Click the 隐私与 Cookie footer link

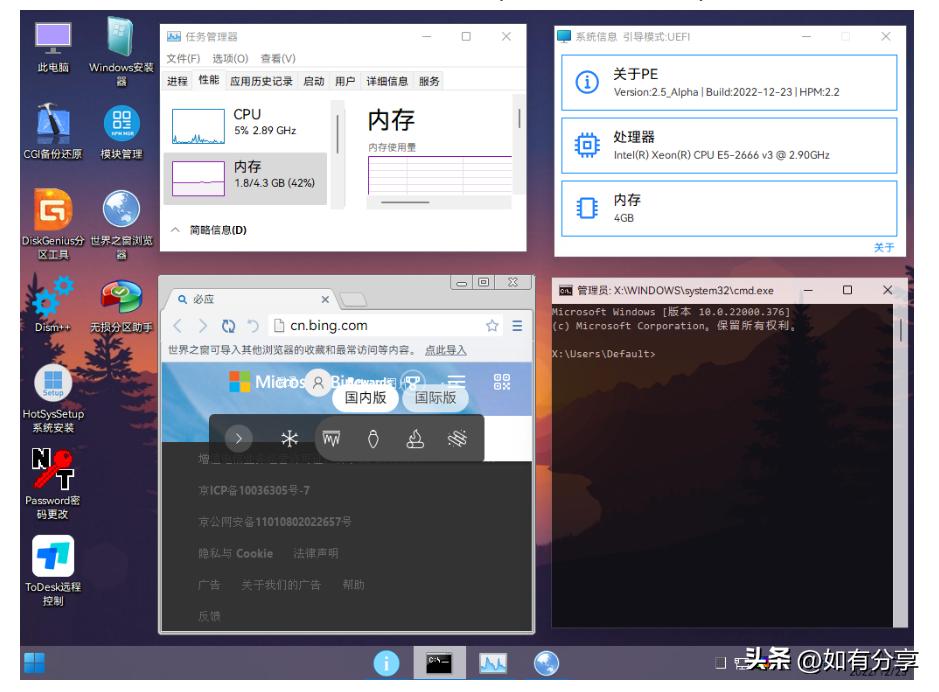[x=235, y=554]
